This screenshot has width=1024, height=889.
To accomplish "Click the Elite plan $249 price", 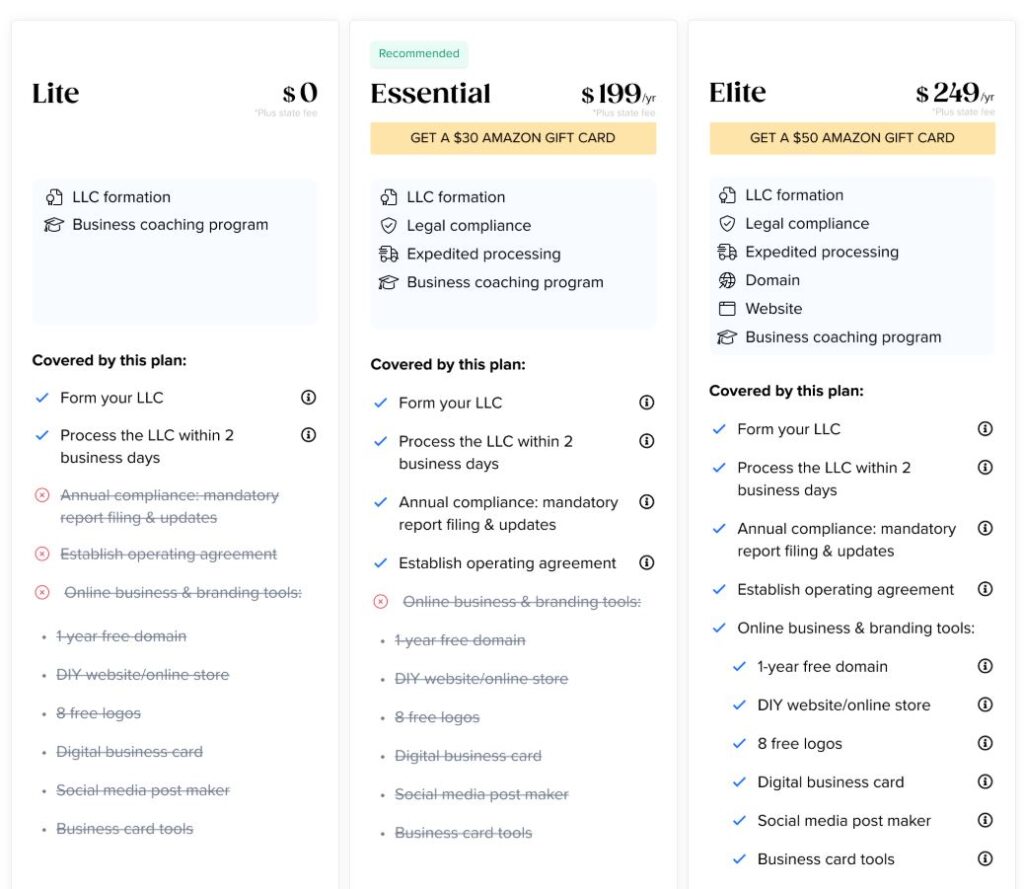I will 954,93.
